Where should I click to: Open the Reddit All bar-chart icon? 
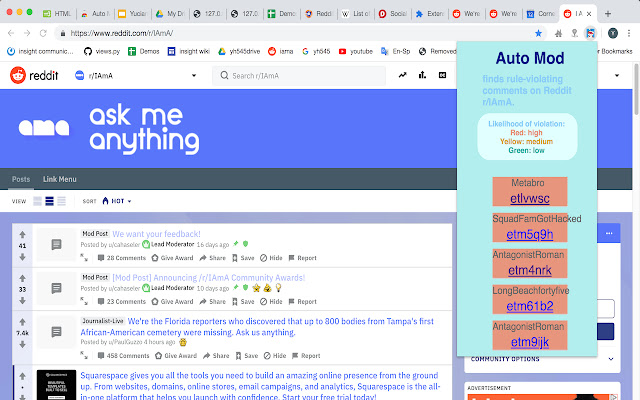tap(422, 75)
